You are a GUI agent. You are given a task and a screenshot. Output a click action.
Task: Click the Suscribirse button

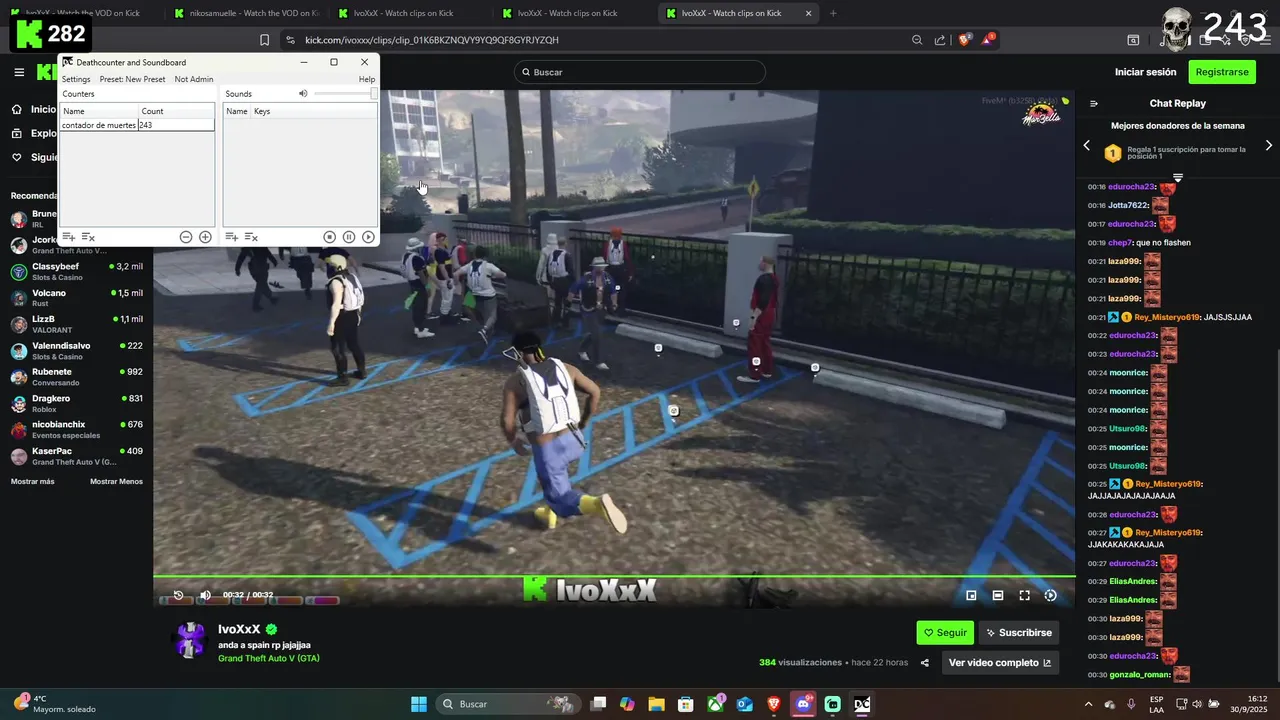pos(1019,632)
